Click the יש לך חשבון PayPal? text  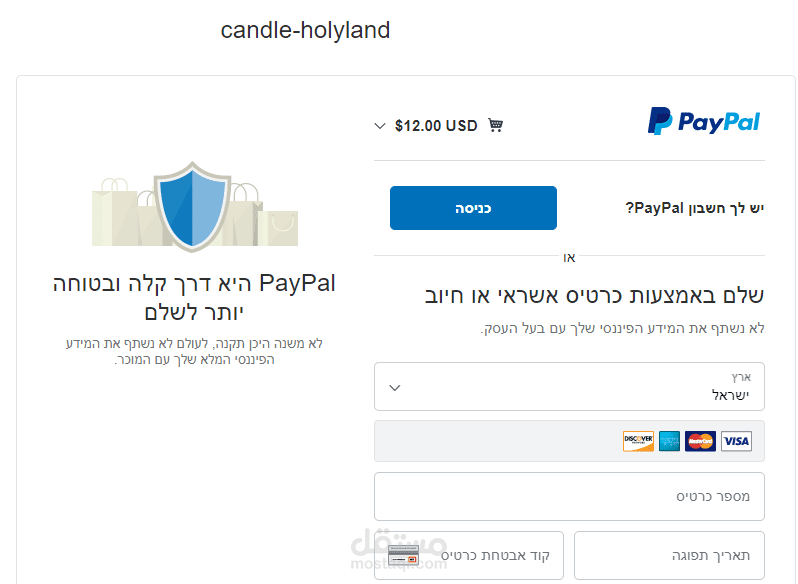point(695,208)
